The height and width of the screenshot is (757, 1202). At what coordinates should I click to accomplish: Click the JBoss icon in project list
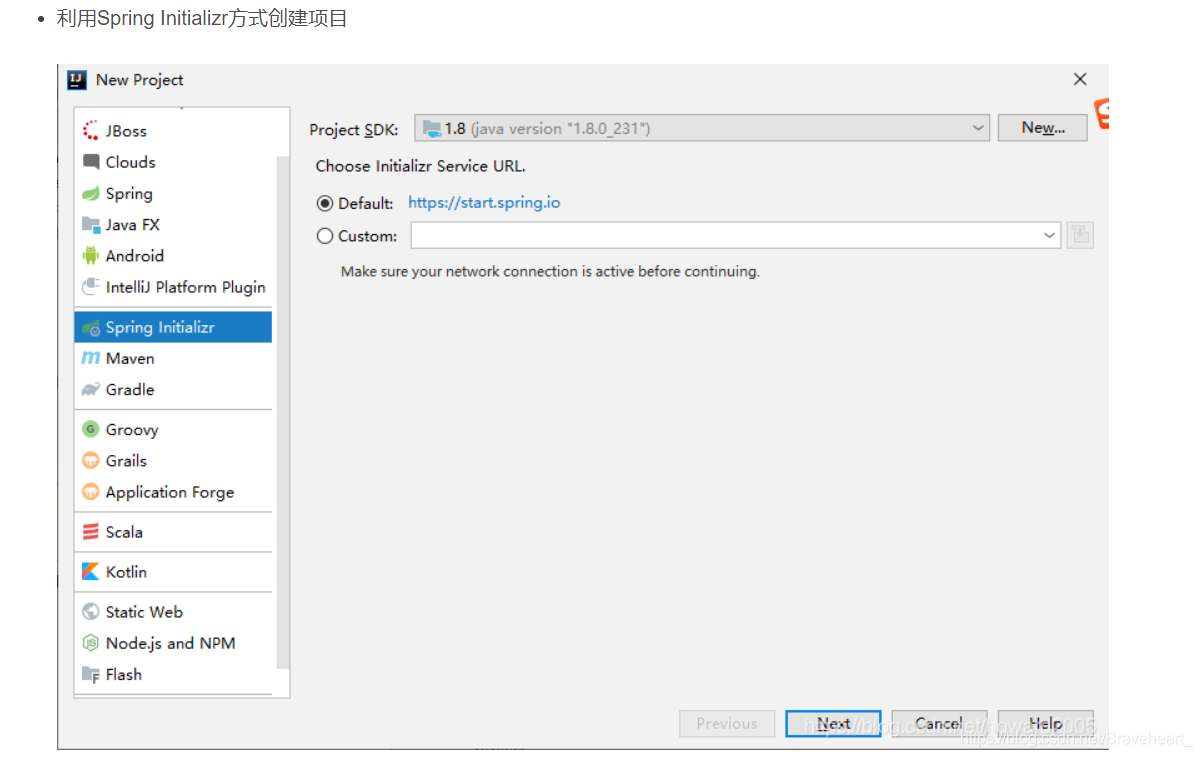[91, 131]
